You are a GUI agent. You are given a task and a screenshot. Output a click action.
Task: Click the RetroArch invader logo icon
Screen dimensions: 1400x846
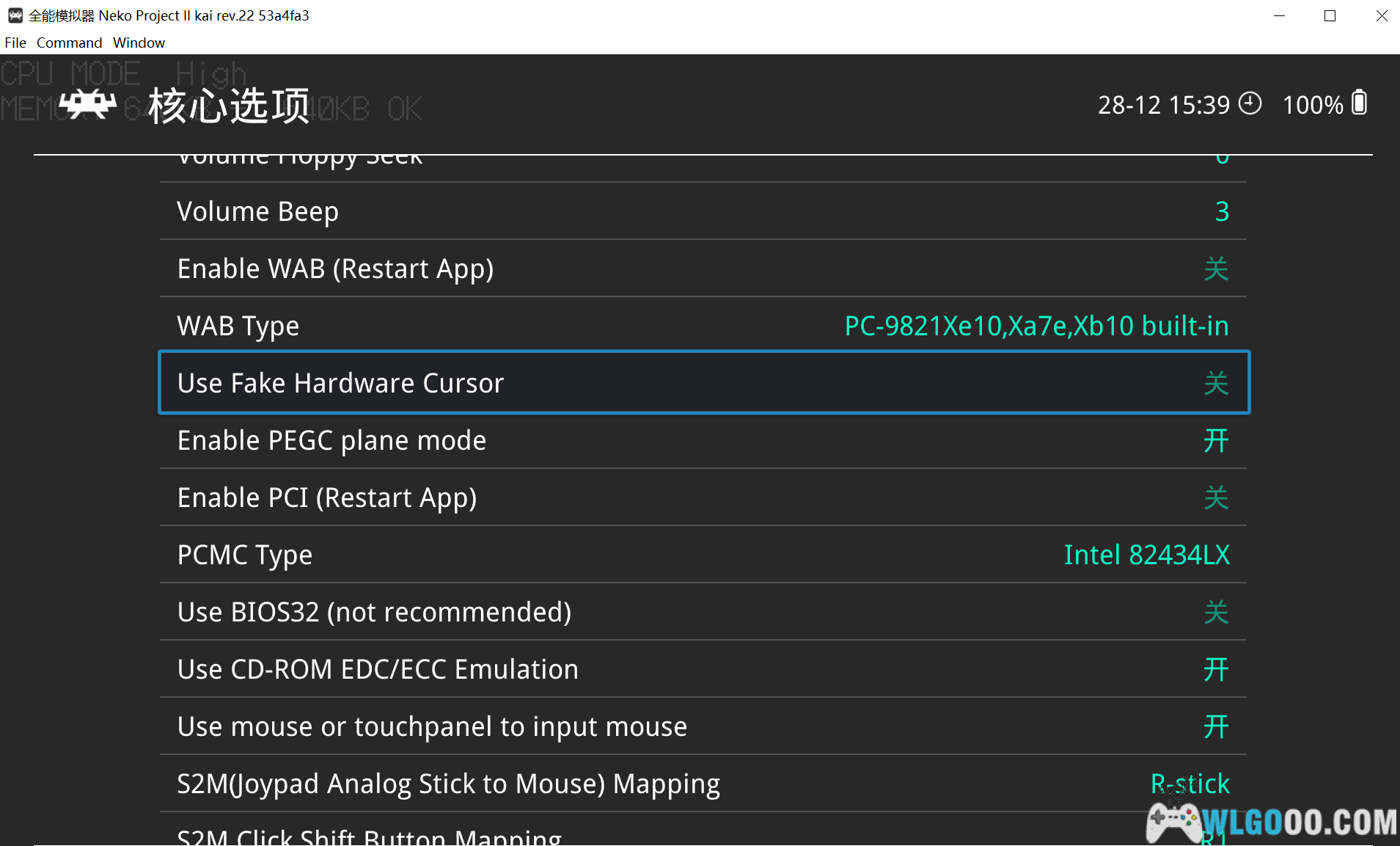point(87,105)
